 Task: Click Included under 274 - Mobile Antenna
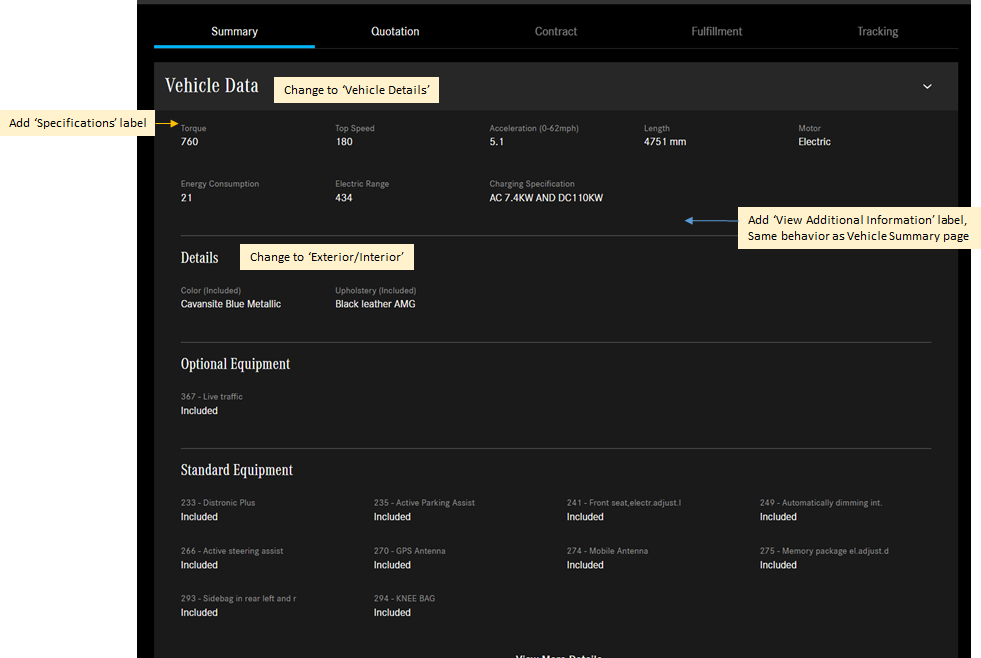click(585, 565)
